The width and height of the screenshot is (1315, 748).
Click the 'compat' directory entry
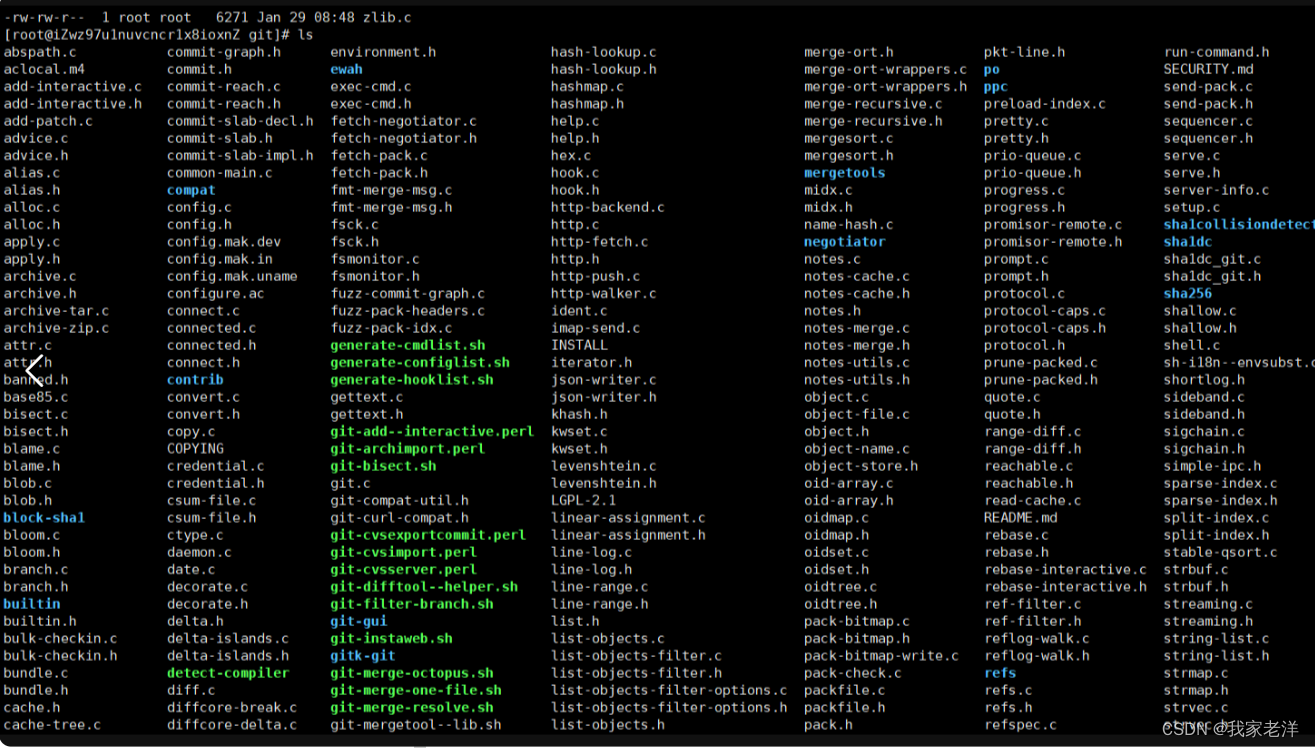pyautogui.click(x=191, y=190)
